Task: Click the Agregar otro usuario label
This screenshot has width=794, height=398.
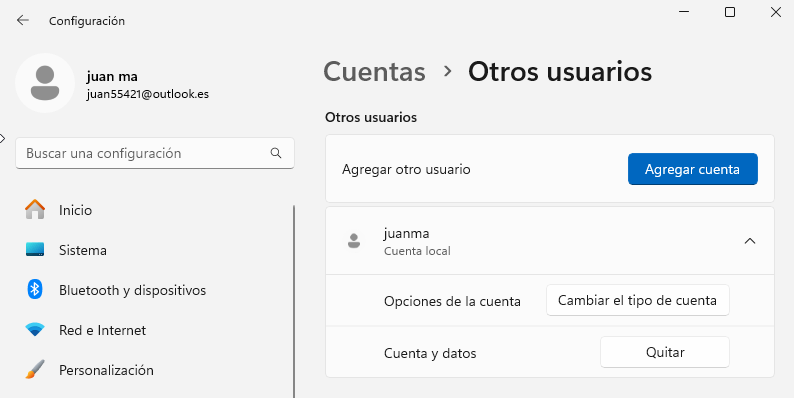Action: 406,170
